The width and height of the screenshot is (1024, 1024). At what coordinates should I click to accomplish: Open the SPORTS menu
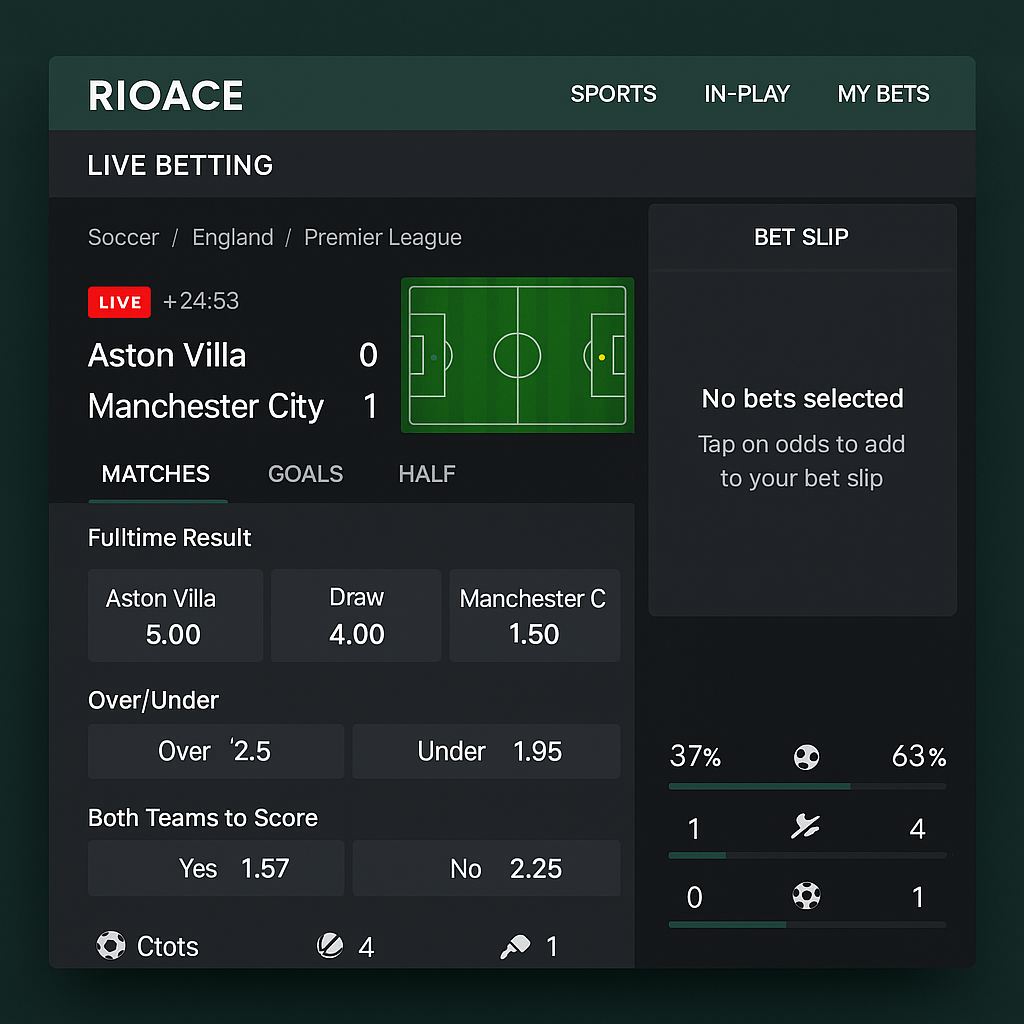[x=613, y=94]
